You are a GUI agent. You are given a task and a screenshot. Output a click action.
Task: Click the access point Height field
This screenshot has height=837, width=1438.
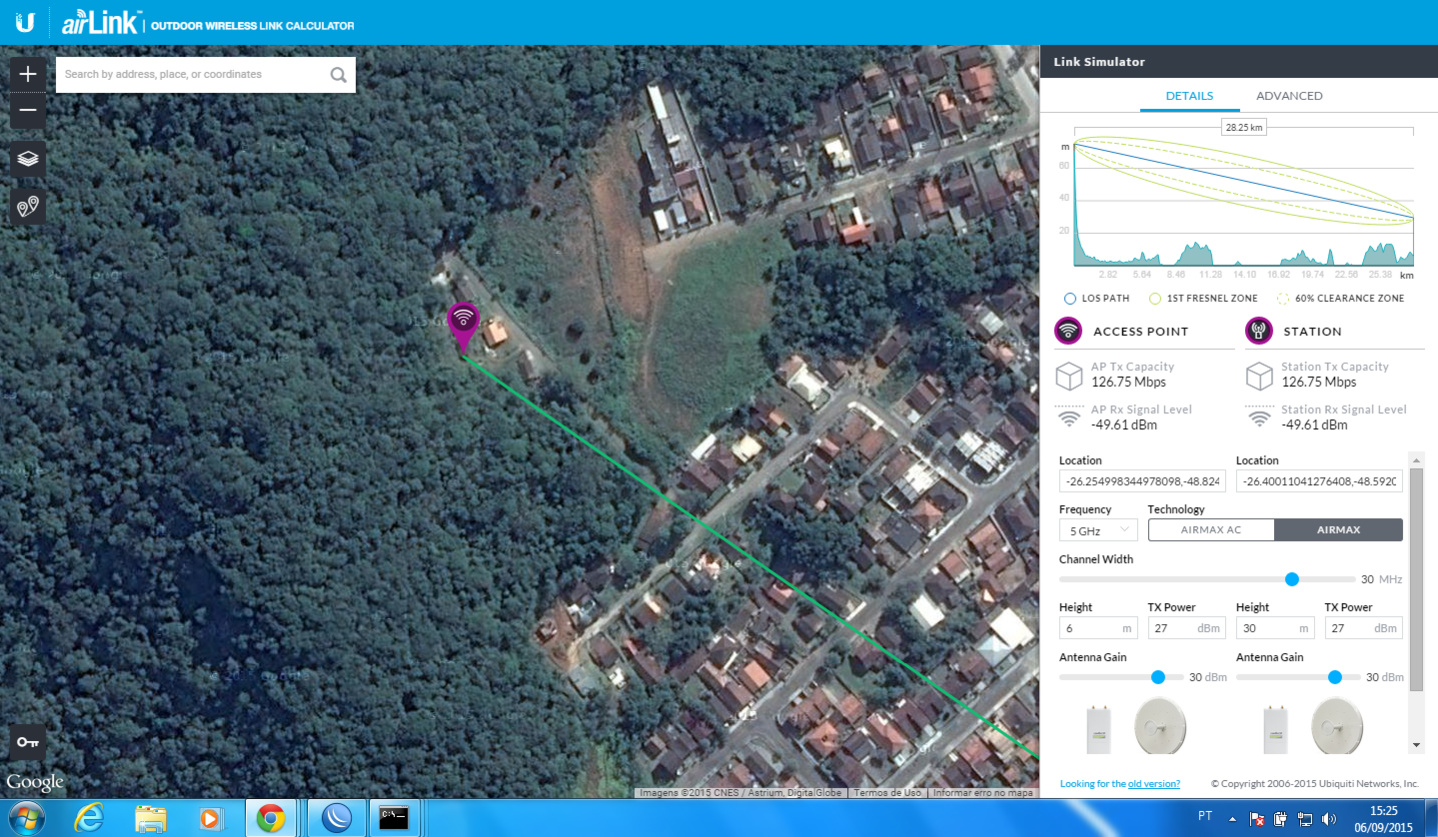pyautogui.click(x=1098, y=628)
